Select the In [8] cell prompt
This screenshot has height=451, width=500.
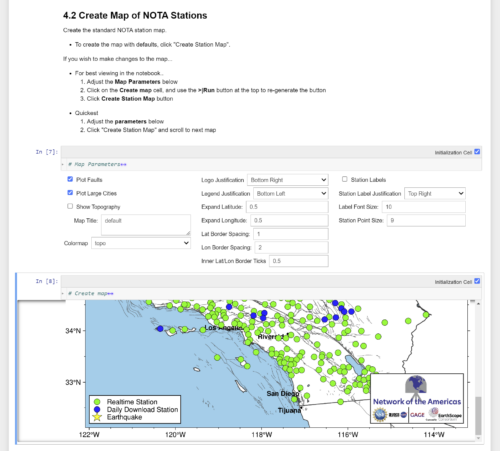click(x=47, y=281)
